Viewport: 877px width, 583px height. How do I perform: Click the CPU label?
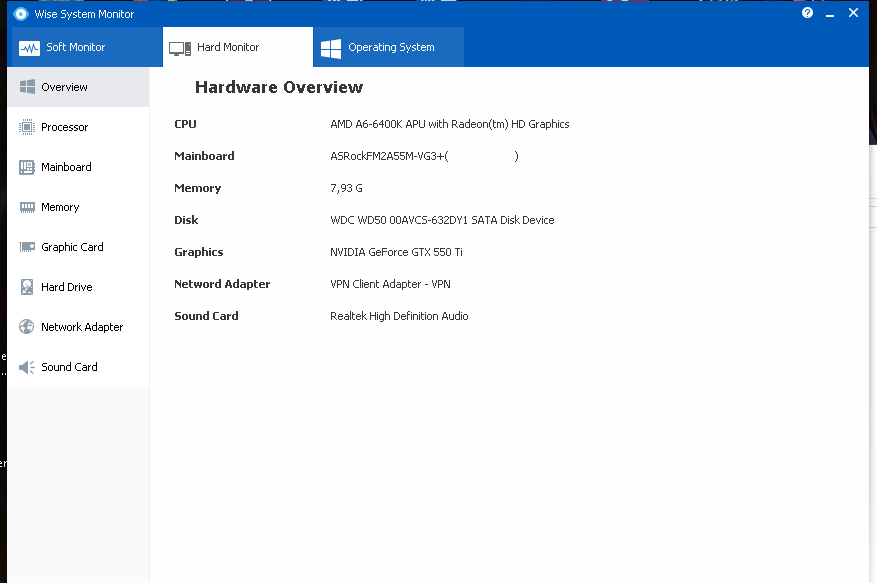[x=185, y=124]
